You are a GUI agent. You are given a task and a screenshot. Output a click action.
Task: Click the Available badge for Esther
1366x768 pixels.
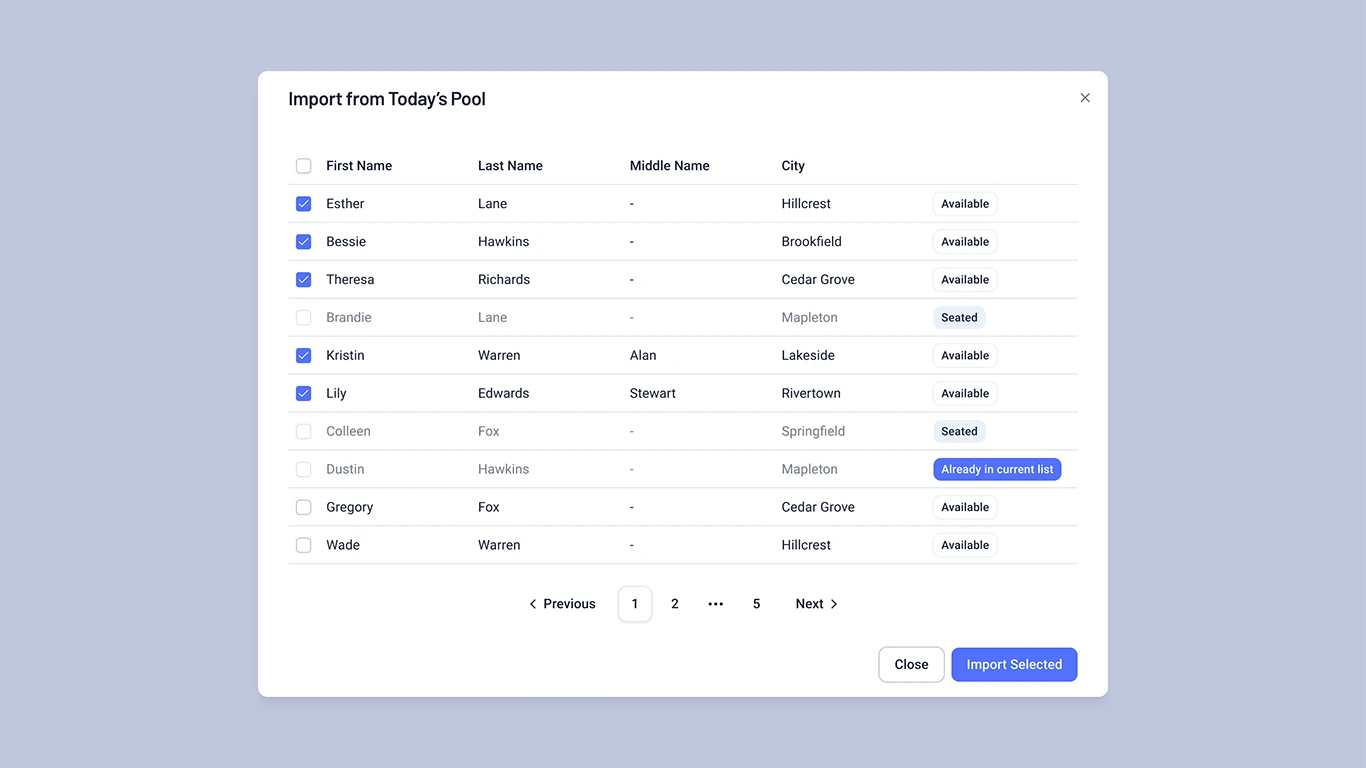965,204
